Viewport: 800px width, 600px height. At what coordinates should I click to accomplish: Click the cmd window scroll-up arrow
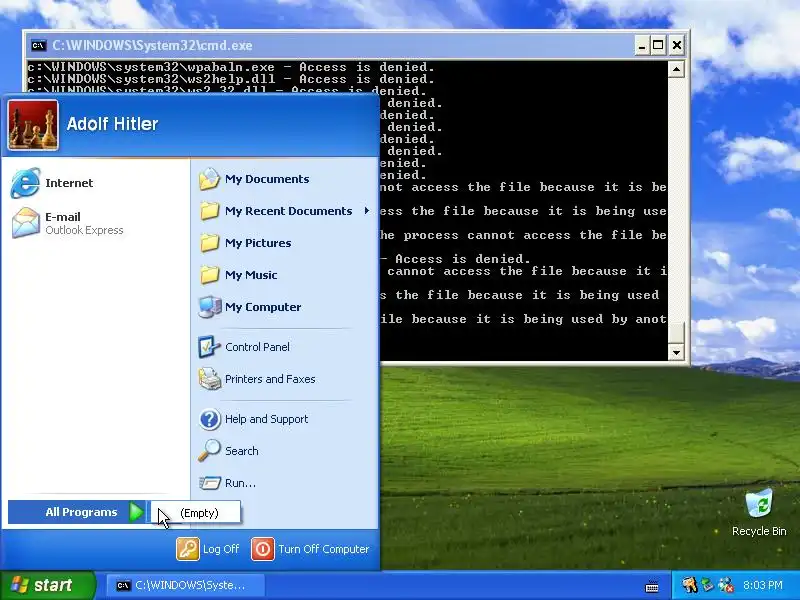pyautogui.click(x=676, y=69)
